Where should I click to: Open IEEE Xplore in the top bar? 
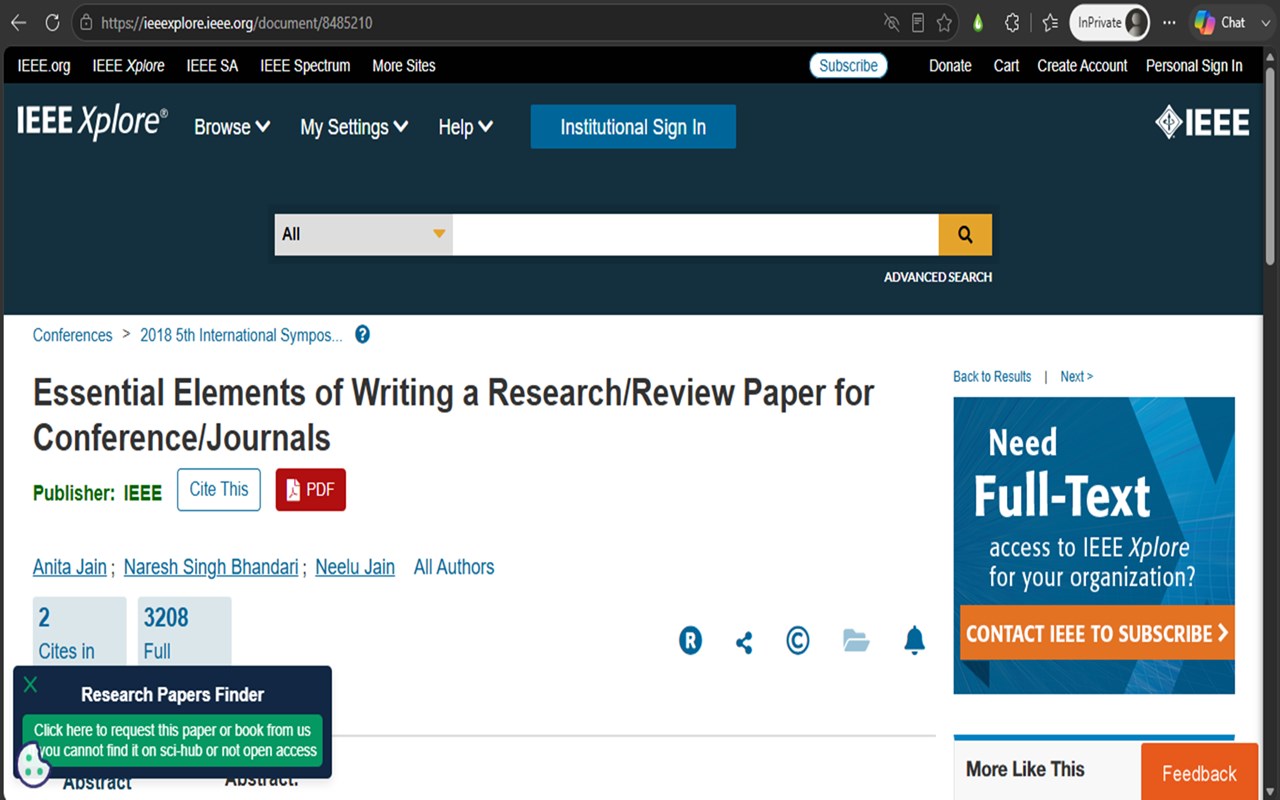coord(129,66)
